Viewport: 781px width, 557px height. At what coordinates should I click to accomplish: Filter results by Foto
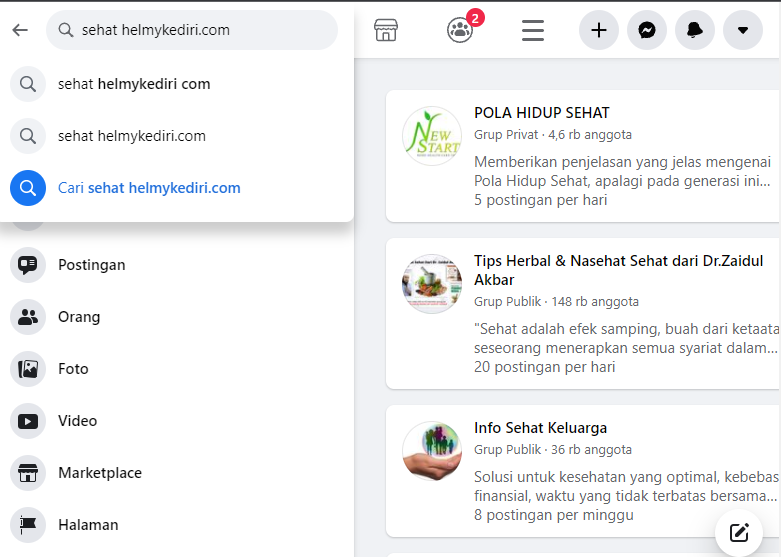tap(177, 369)
